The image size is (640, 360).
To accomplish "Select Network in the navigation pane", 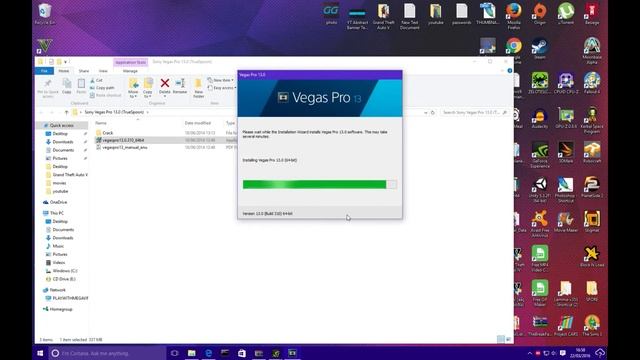I will click(x=54, y=290).
